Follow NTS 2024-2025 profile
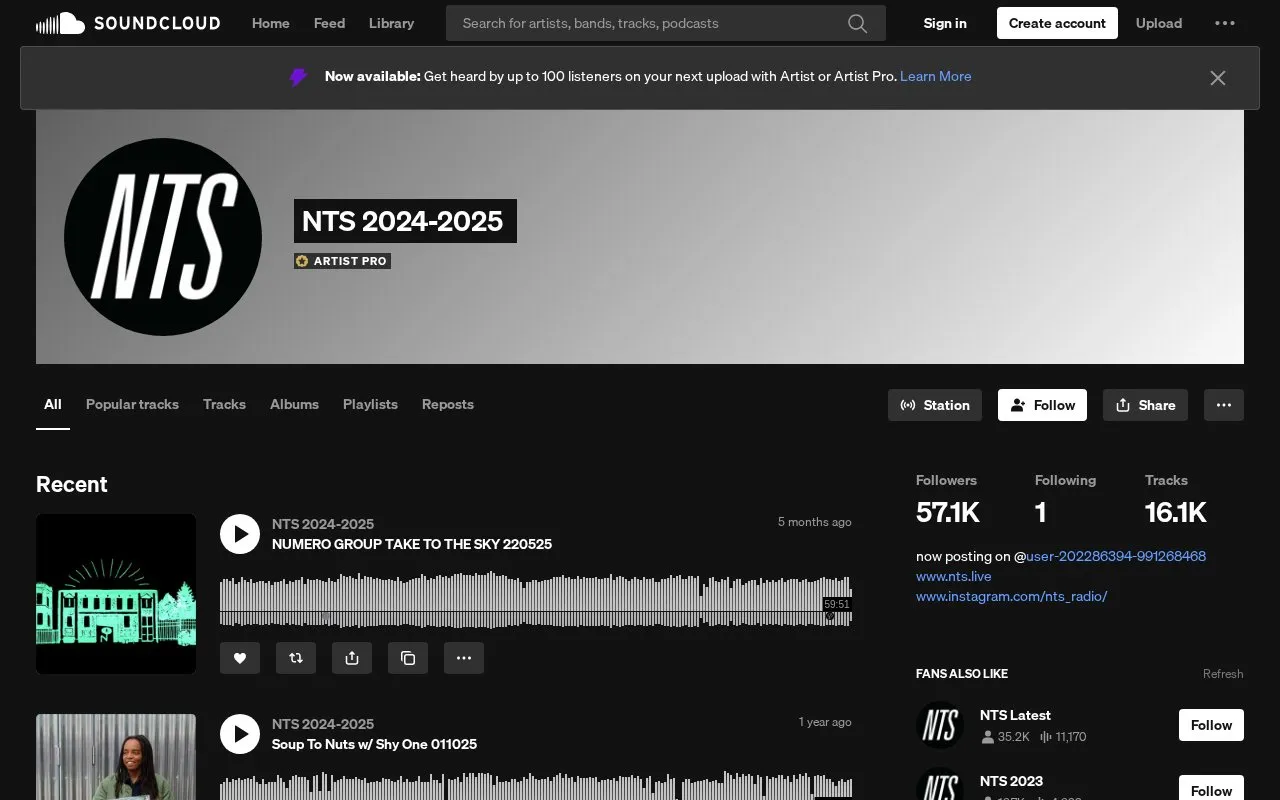Image resolution: width=1280 pixels, height=800 pixels. (x=1042, y=405)
